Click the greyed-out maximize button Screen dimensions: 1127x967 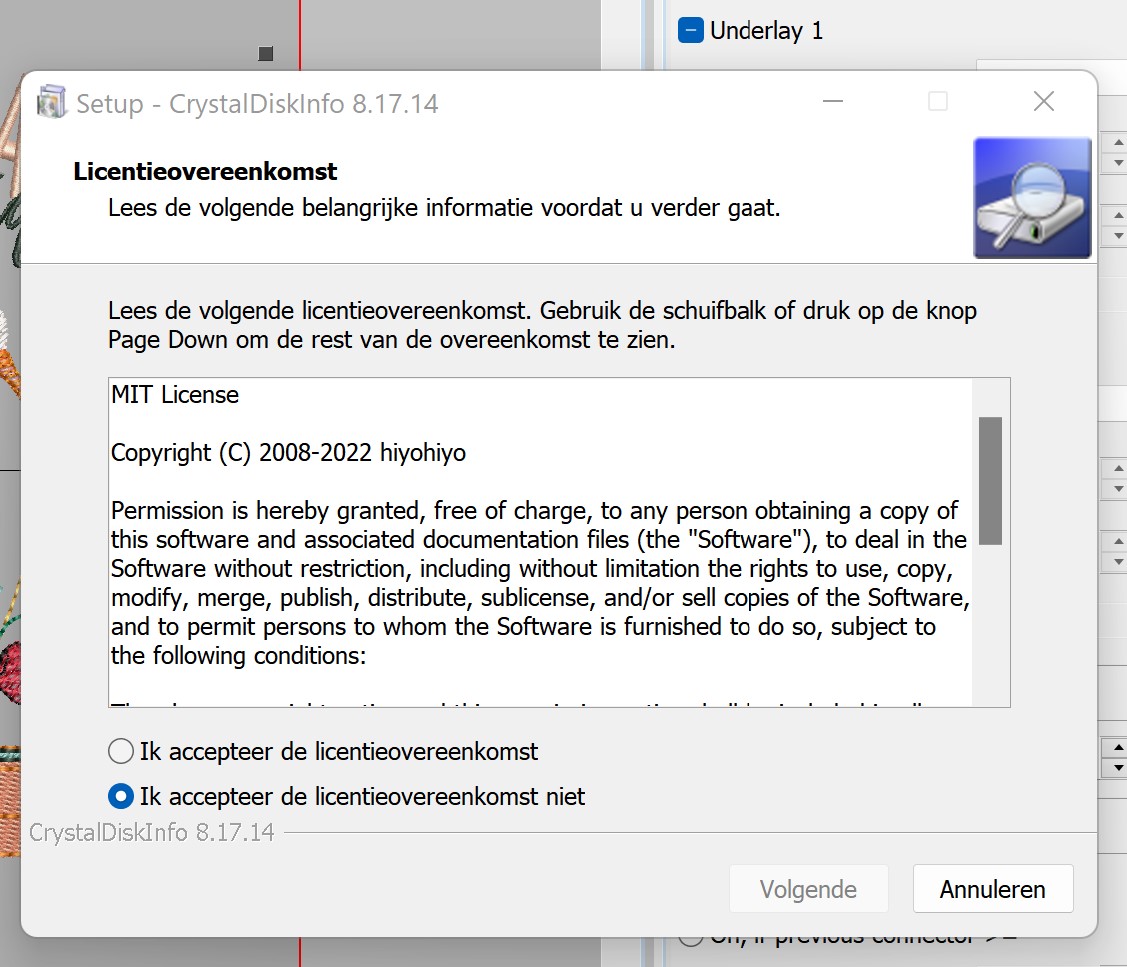[x=938, y=101]
